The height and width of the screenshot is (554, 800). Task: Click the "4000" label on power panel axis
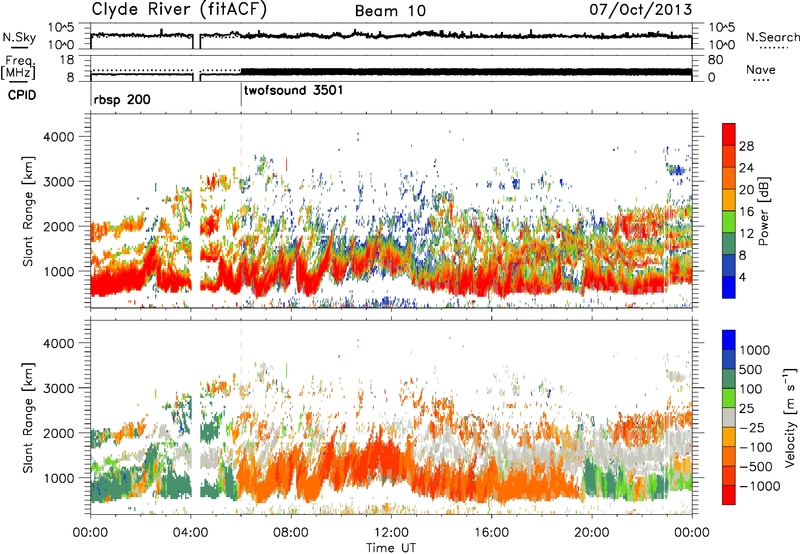[58, 137]
